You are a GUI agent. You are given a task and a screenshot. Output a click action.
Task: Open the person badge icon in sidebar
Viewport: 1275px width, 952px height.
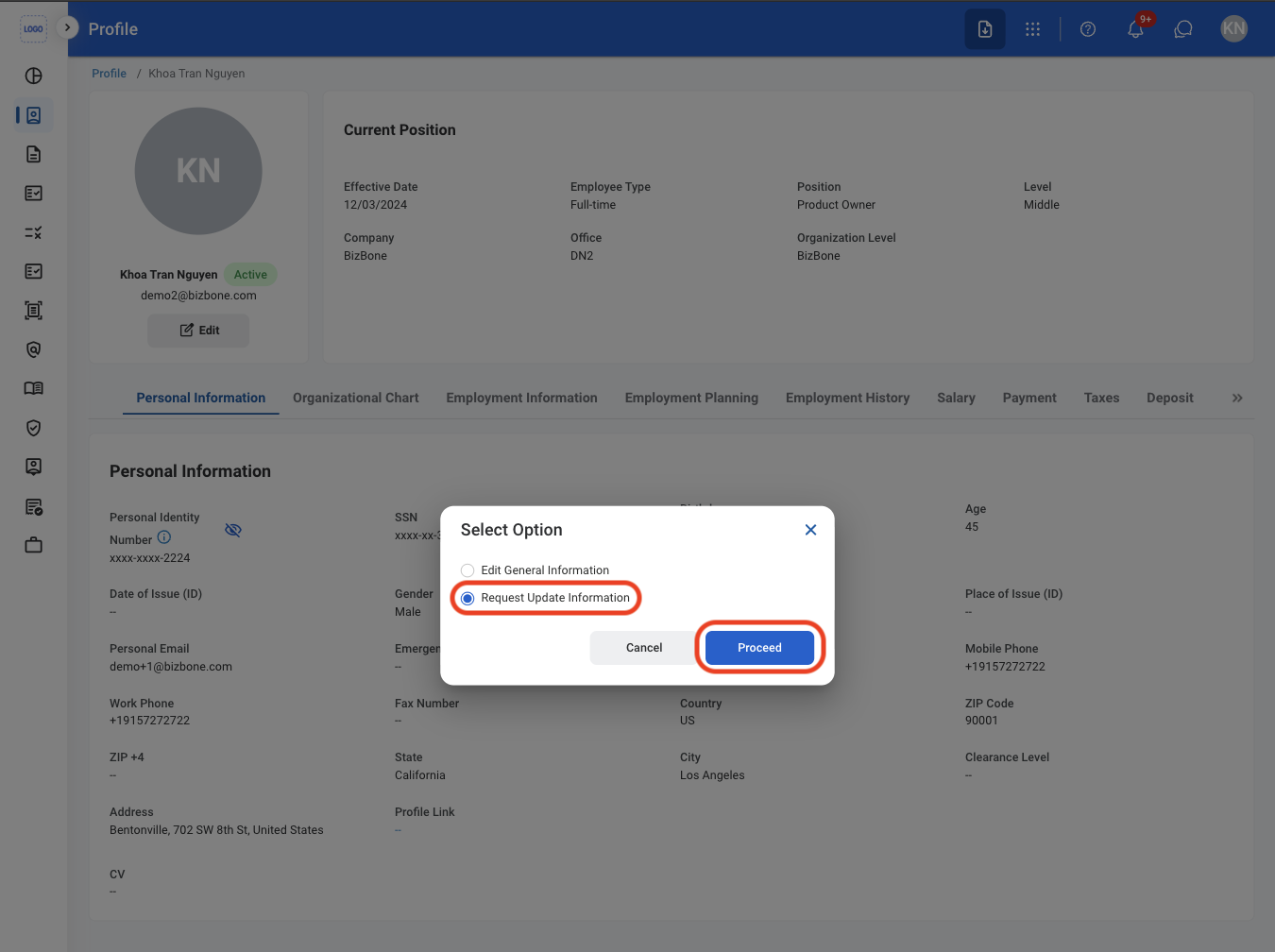pos(34,467)
